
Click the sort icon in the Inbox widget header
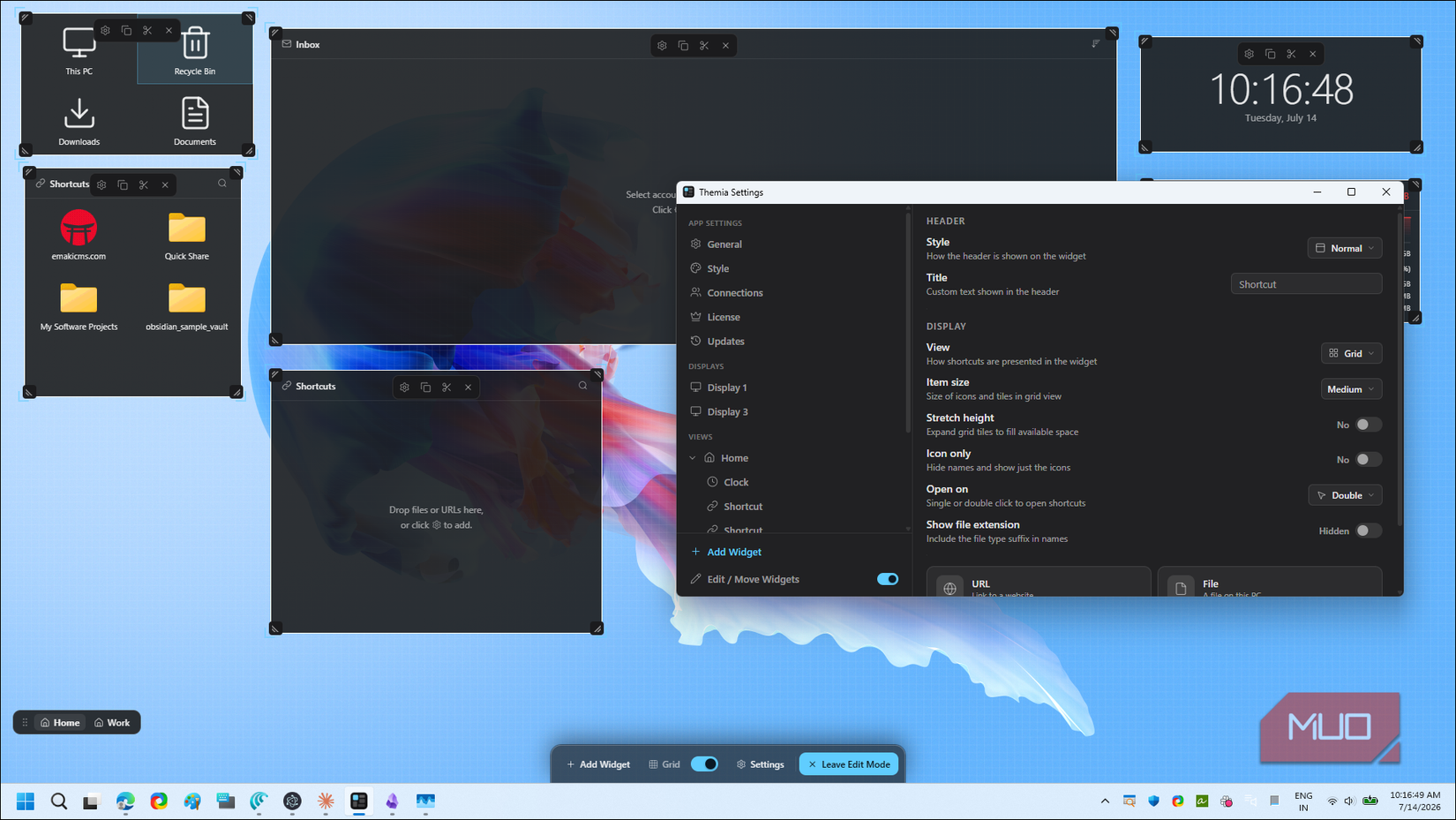pos(1096,43)
